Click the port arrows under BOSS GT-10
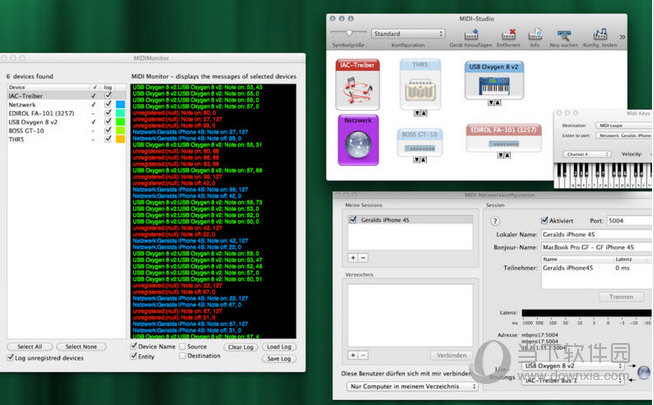 click(x=420, y=160)
